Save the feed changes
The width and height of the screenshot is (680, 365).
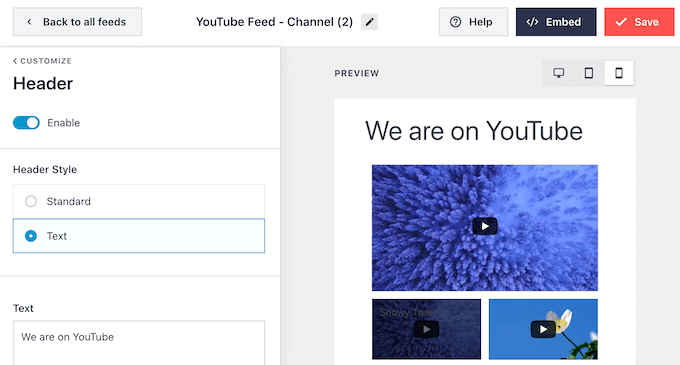click(x=639, y=22)
